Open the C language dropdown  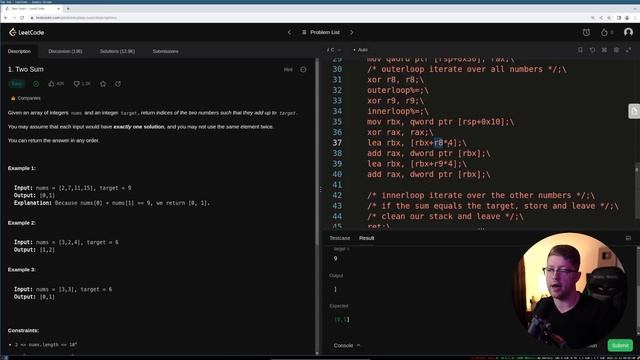[333, 50]
